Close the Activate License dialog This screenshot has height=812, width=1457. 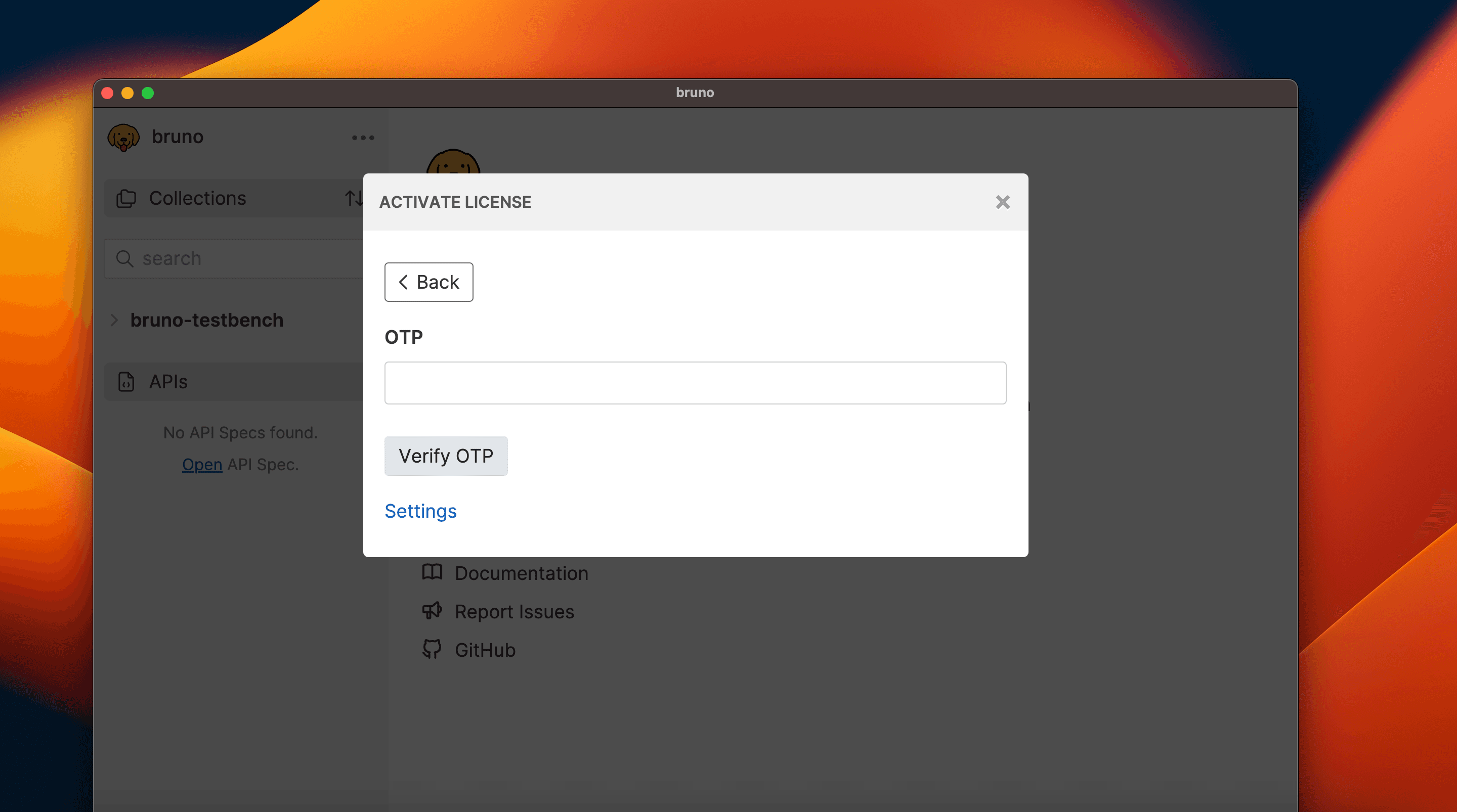pyautogui.click(x=1002, y=201)
